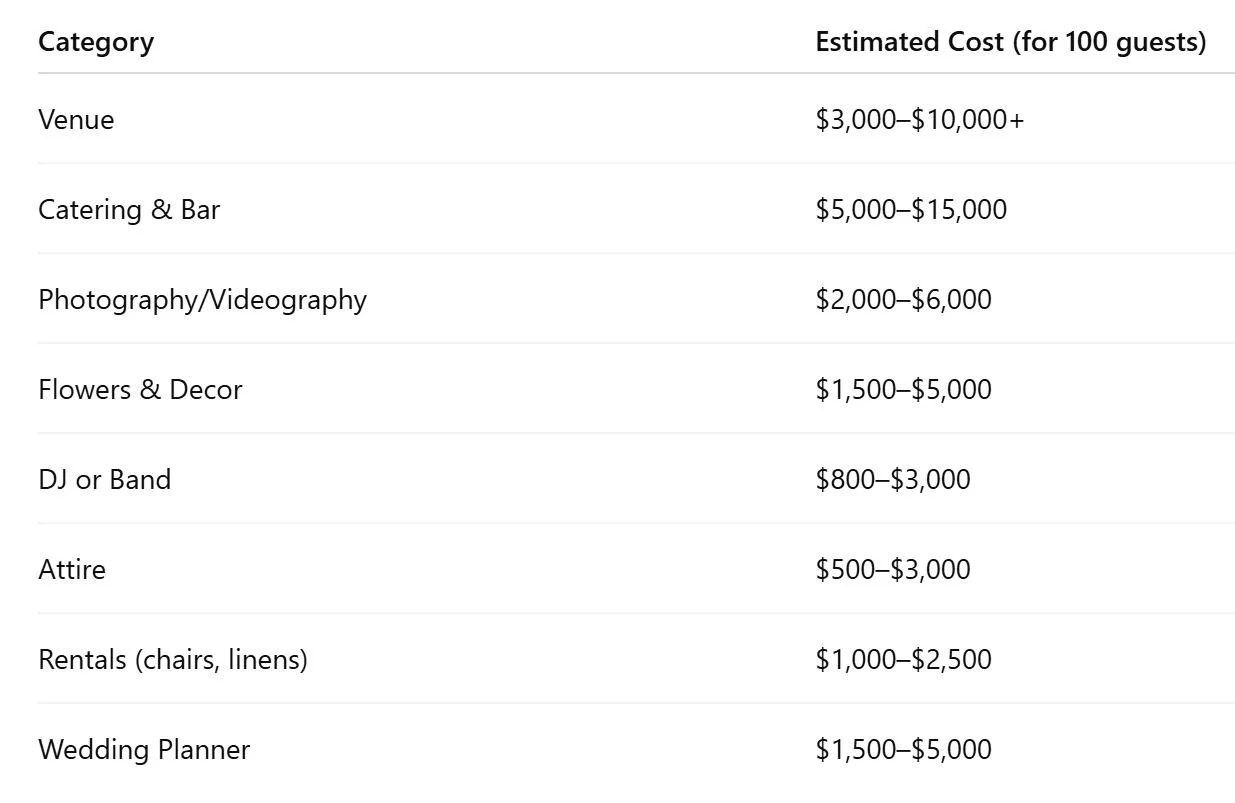The image size is (1235, 803).
Task: Select the Flowers & Decor cell
Action: click(x=140, y=390)
